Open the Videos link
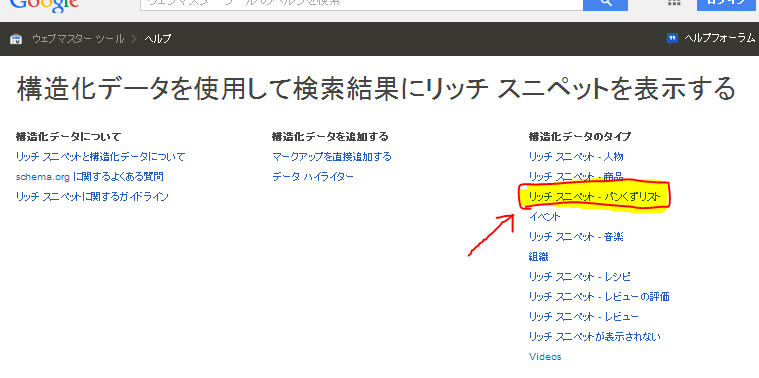Screen dimensions: 759x378 coord(545,357)
